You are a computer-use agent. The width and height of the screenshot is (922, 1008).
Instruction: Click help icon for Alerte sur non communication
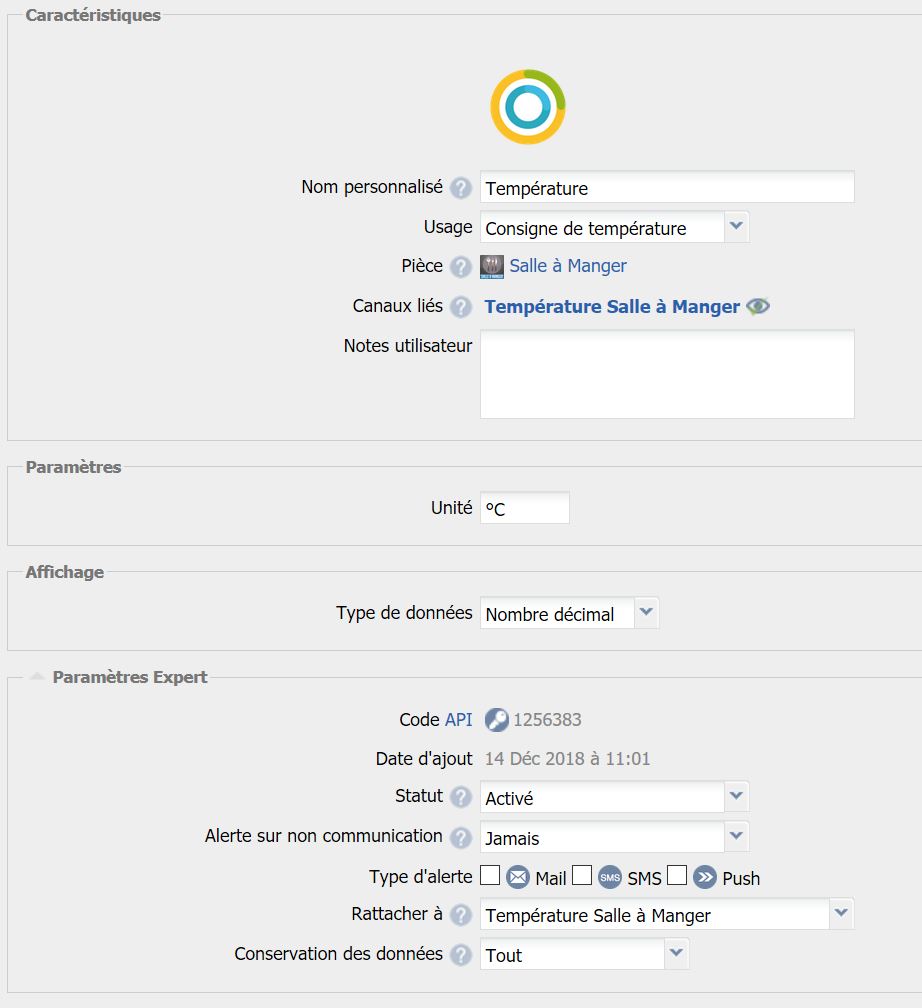[460, 837]
